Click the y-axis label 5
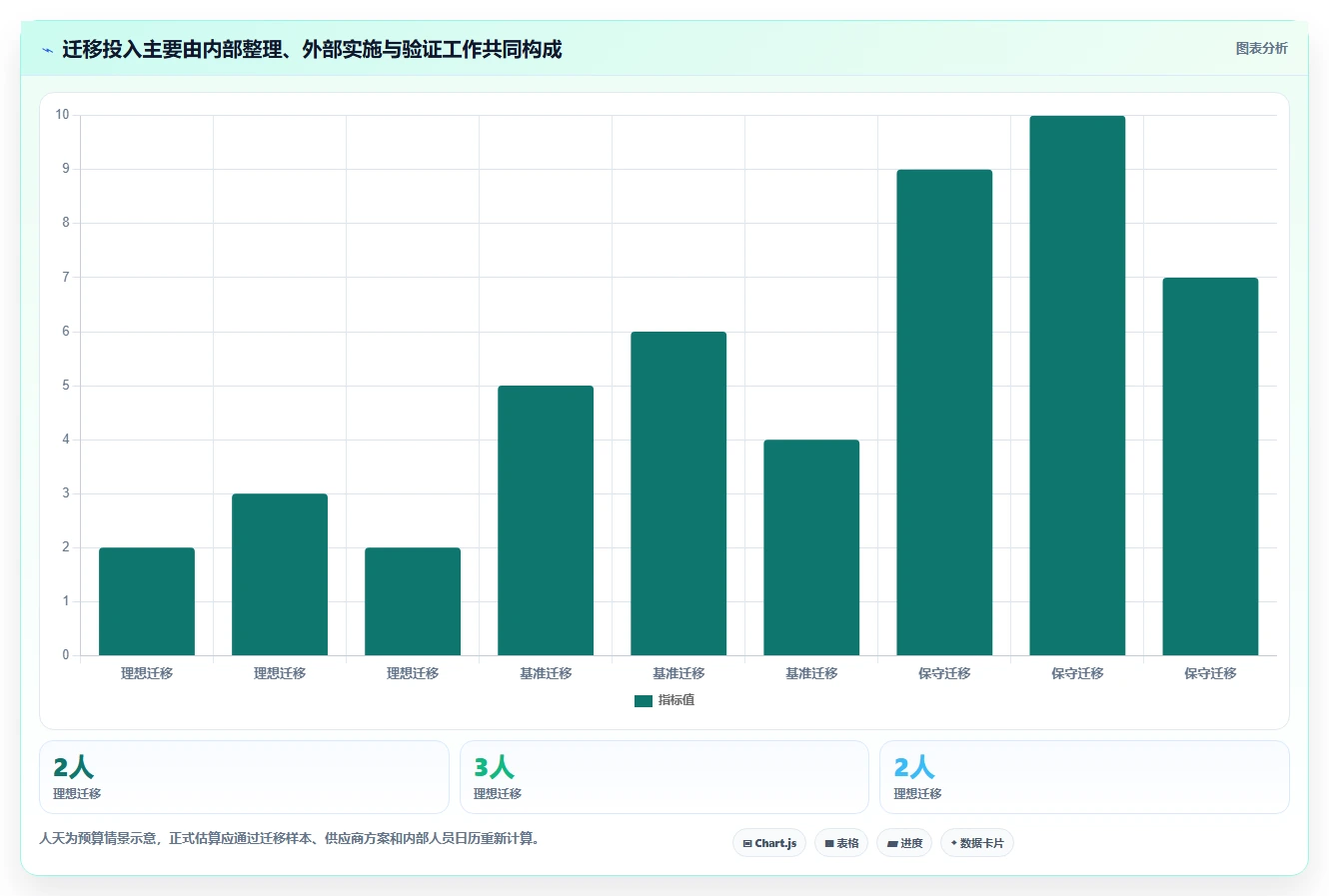The image size is (1329, 896). [x=66, y=386]
